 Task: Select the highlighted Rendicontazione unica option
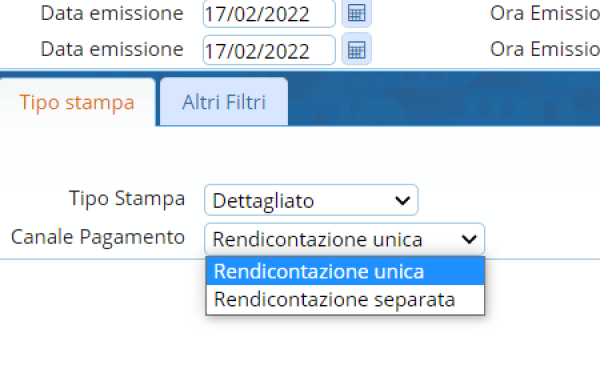coord(345,271)
